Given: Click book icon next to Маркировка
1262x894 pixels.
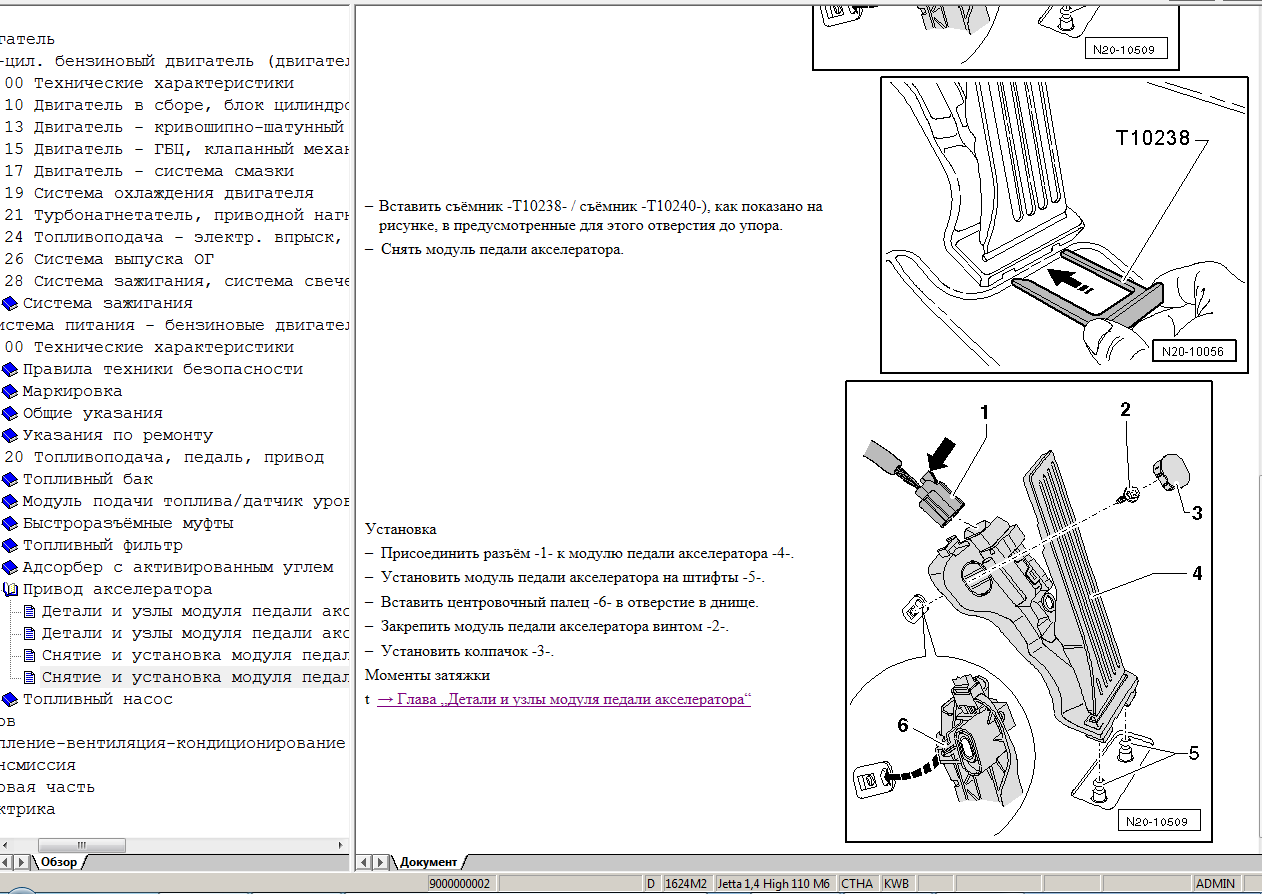Looking at the screenshot, I should (10, 391).
